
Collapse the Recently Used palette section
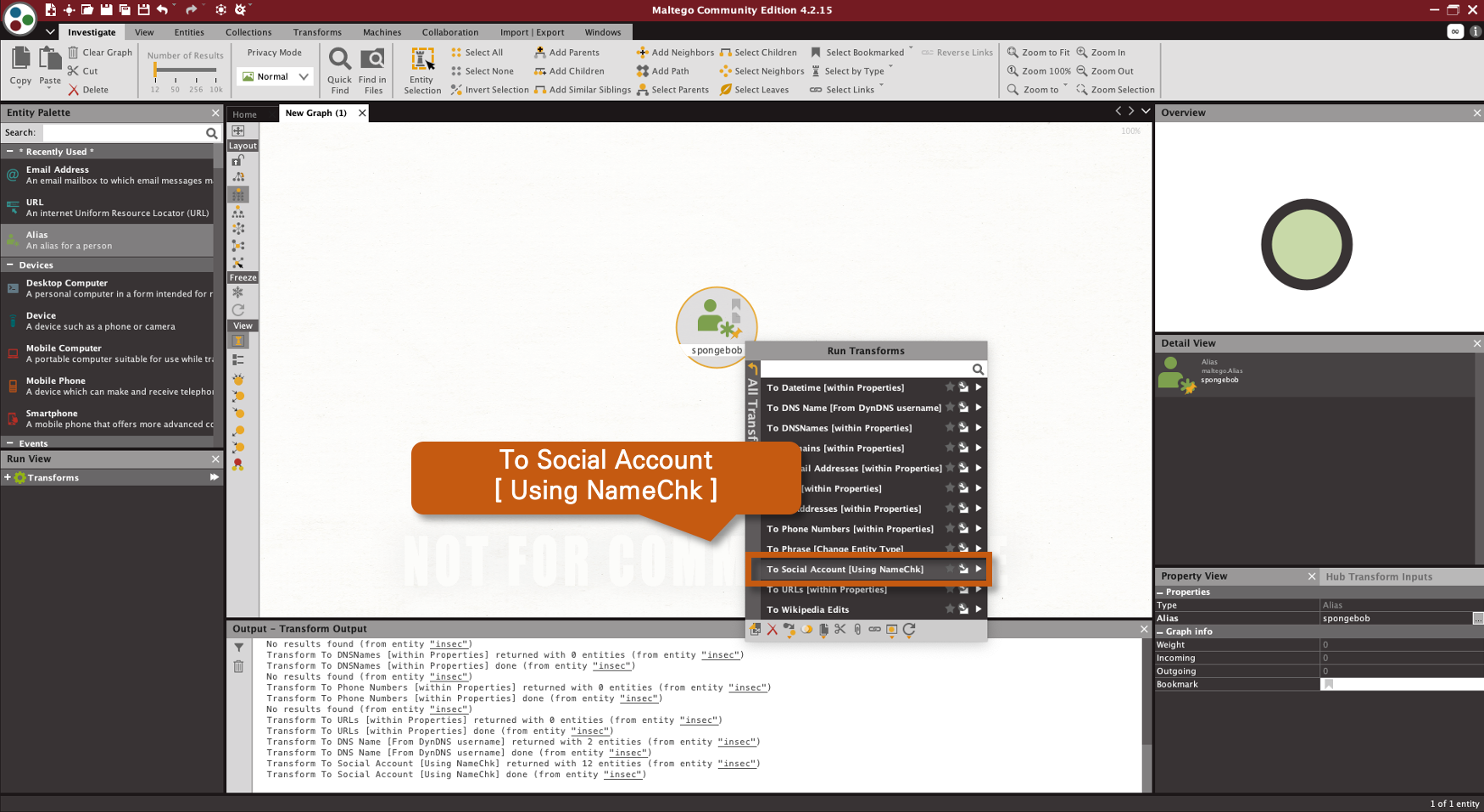pyautogui.click(x=9, y=152)
